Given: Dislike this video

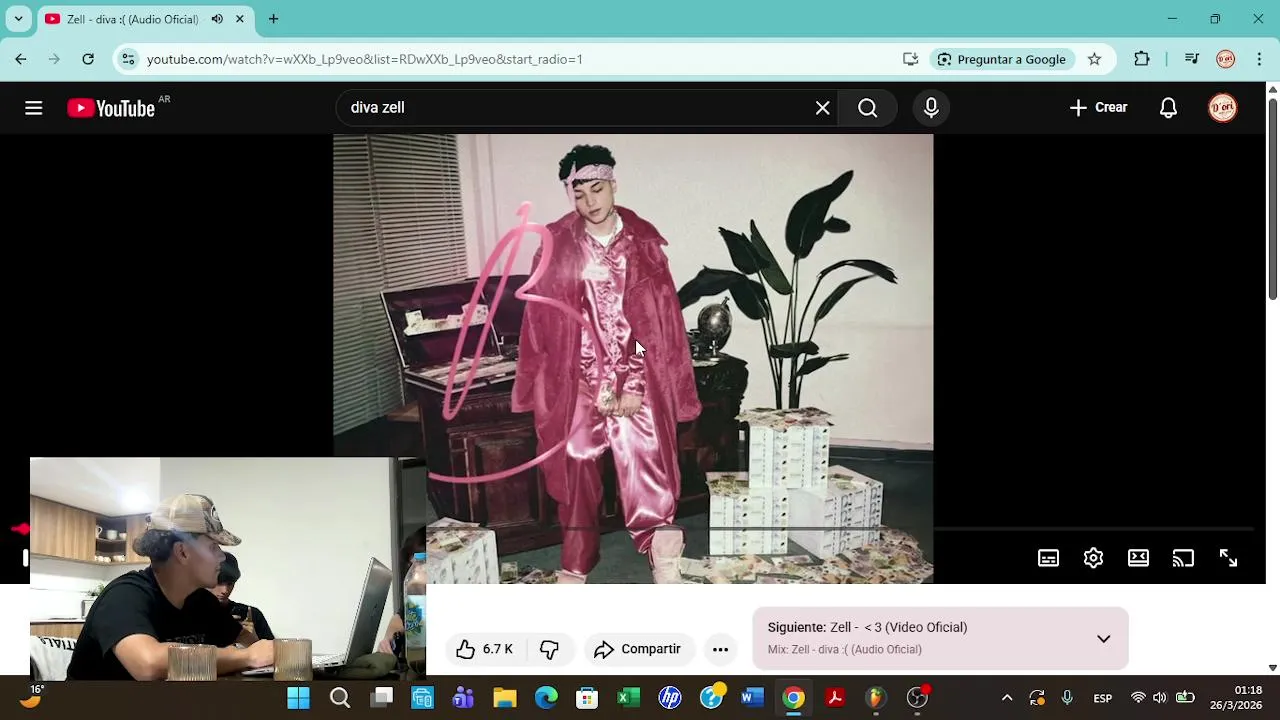Looking at the screenshot, I should (549, 649).
